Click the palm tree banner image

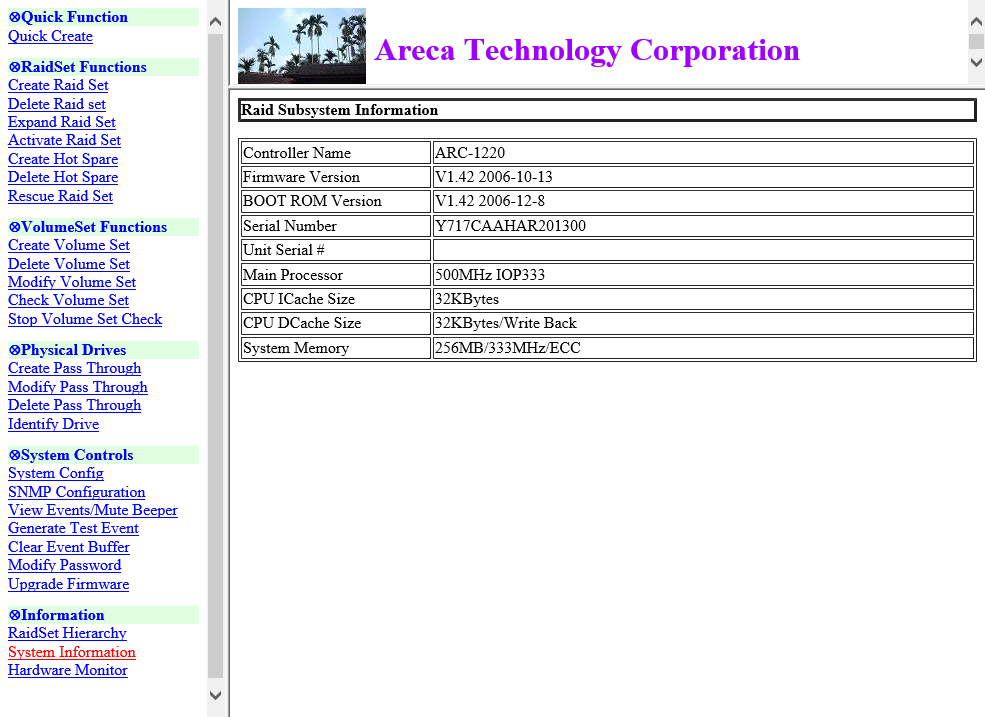(302, 46)
